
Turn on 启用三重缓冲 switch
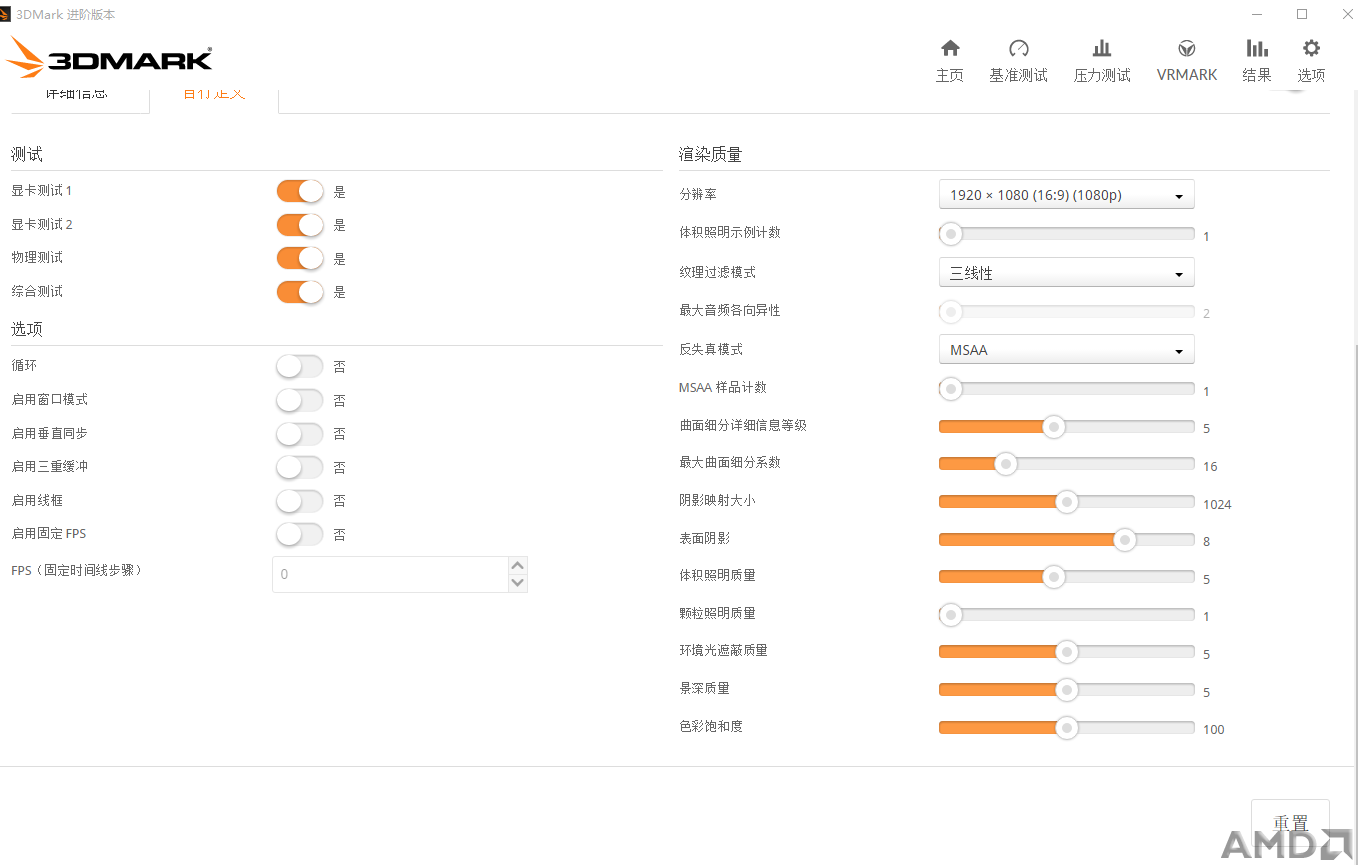click(300, 467)
